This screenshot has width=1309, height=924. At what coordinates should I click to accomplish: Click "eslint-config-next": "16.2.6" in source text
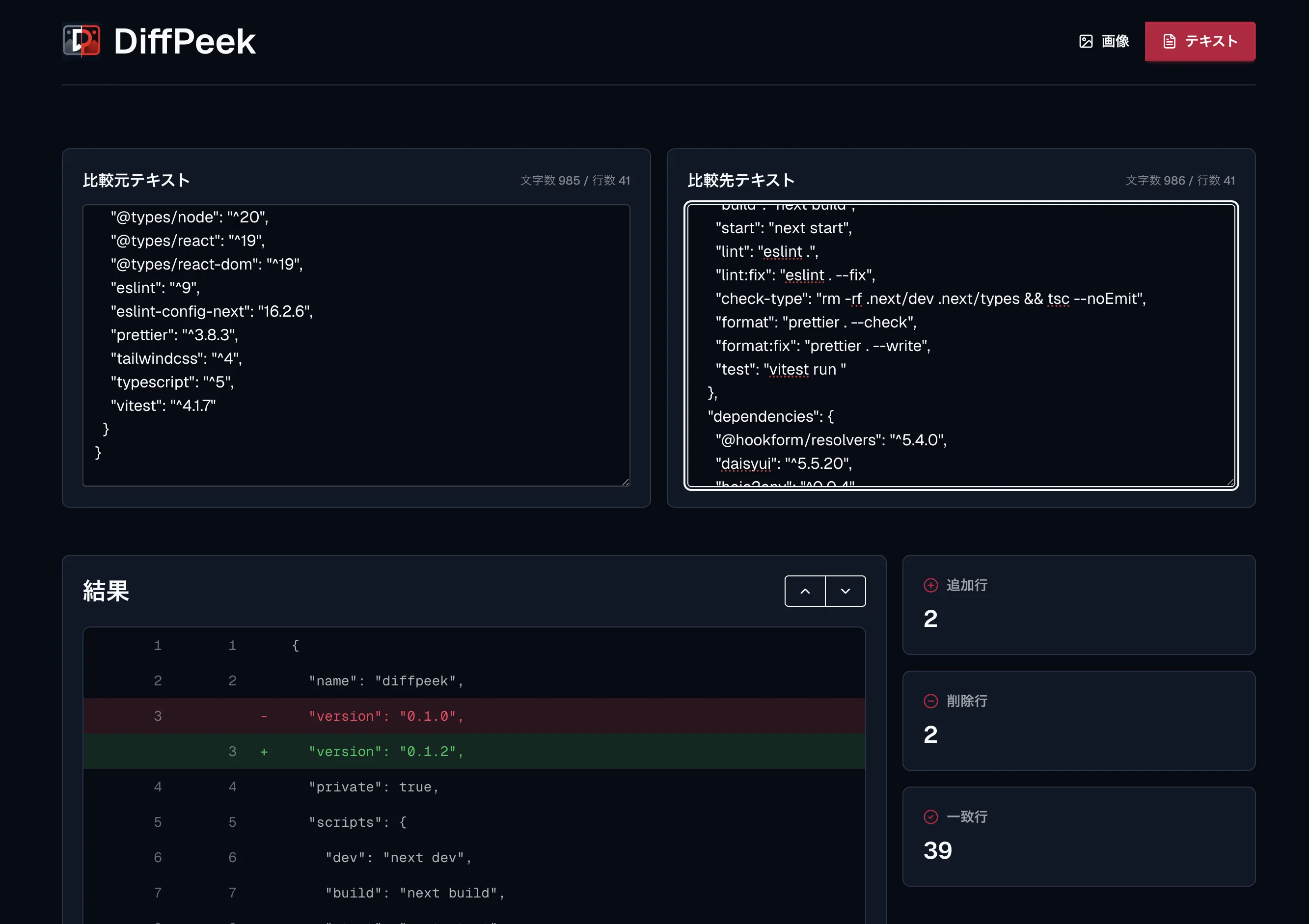pos(212,311)
